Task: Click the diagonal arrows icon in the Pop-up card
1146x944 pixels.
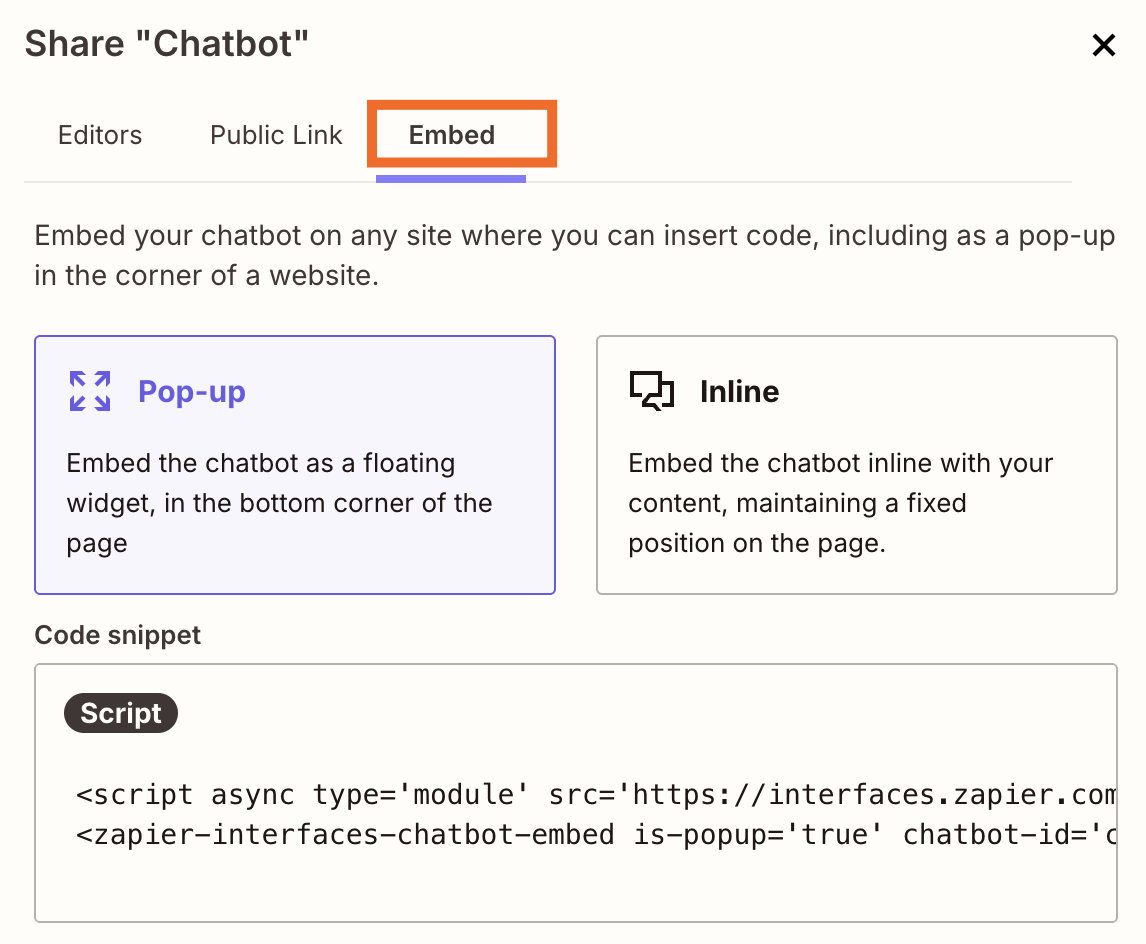Action: (89, 391)
